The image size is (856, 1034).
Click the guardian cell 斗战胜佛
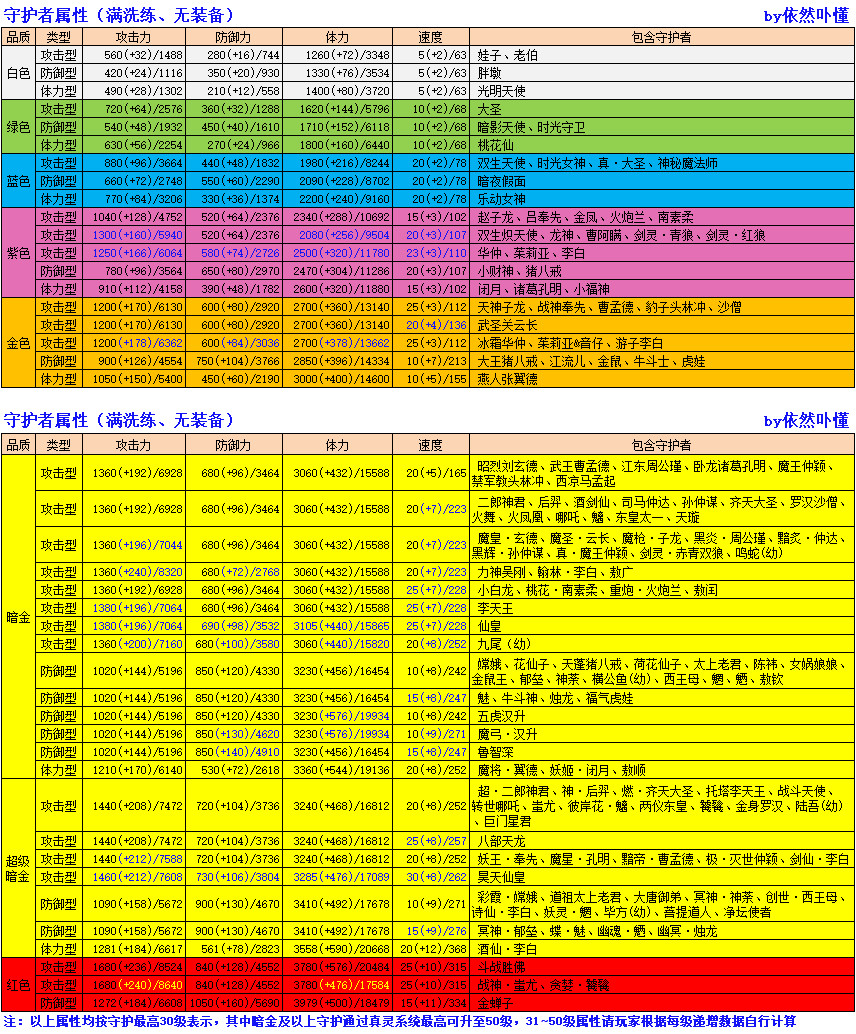[x=661, y=967]
